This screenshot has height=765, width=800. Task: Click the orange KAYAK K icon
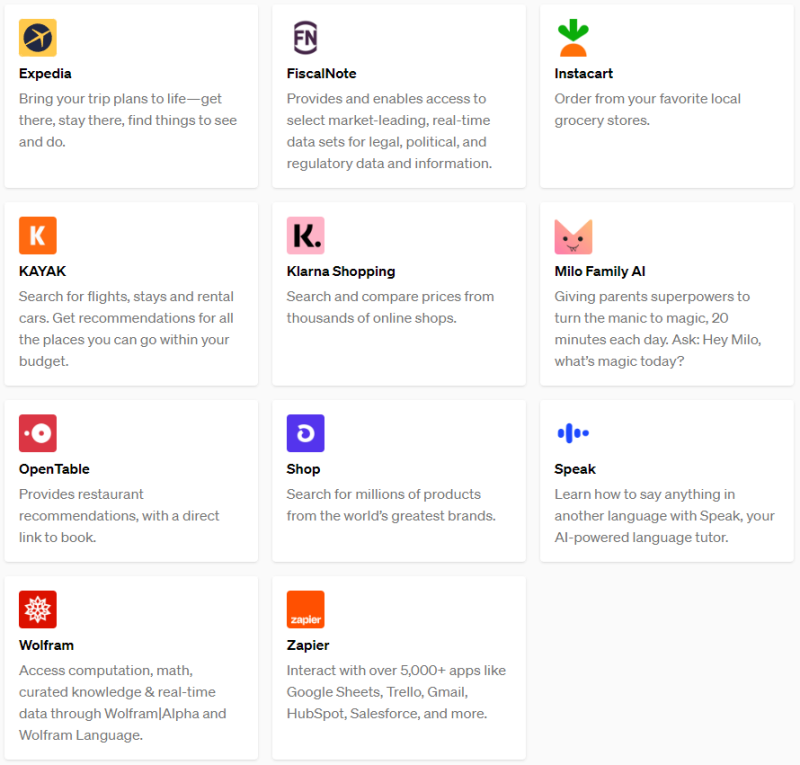(38, 236)
